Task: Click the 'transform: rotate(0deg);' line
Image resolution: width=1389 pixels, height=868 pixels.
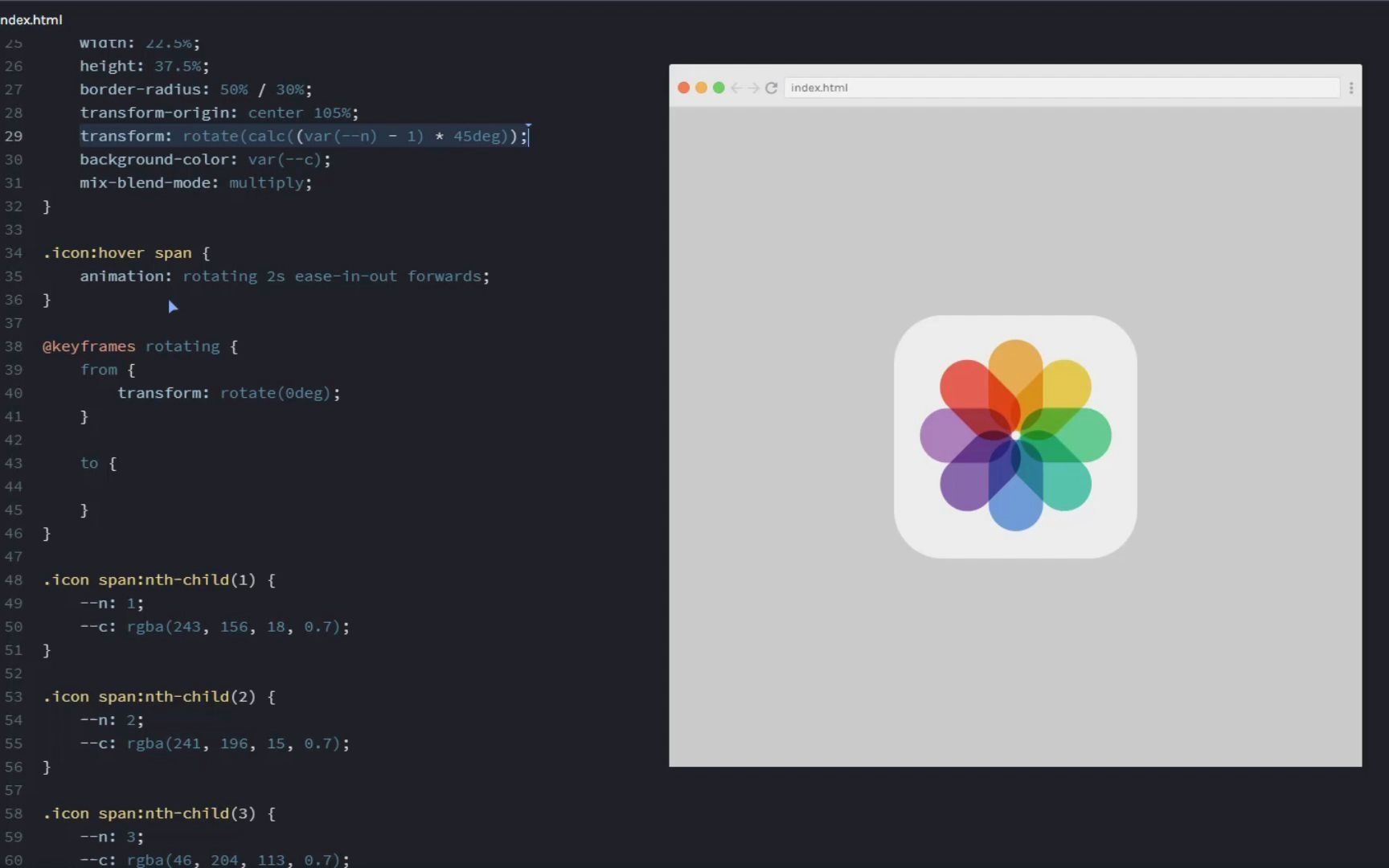Action: [x=229, y=393]
